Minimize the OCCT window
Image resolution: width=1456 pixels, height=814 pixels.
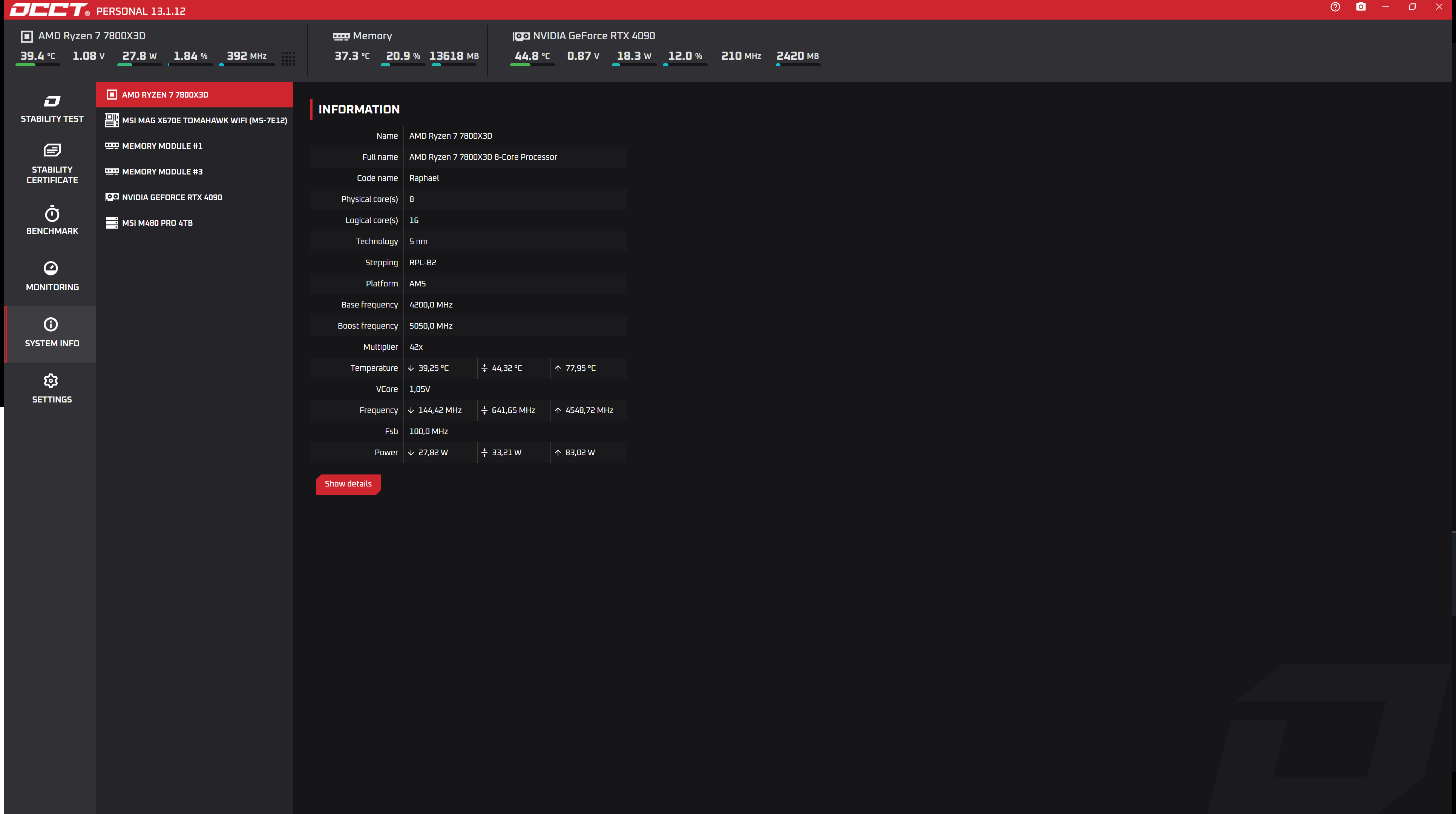1385,7
